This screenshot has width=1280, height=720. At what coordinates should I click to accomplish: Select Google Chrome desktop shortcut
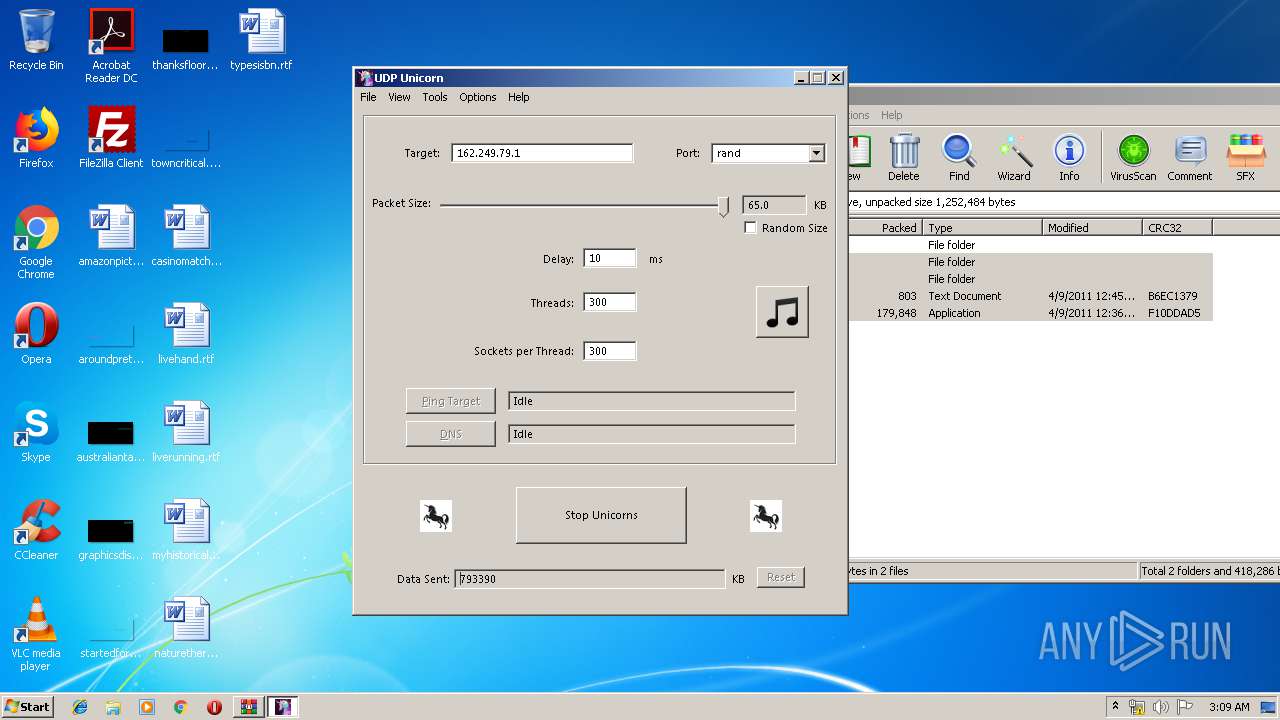click(36, 242)
